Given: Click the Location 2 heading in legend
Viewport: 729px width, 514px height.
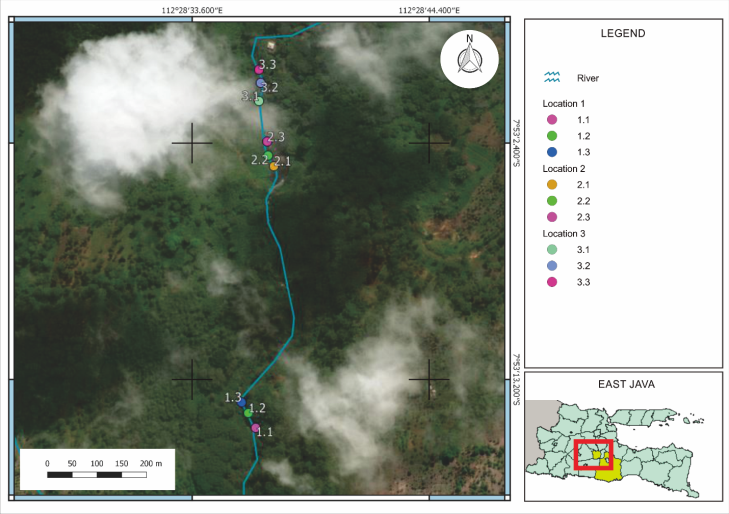Looking at the screenshot, I should (x=562, y=168).
